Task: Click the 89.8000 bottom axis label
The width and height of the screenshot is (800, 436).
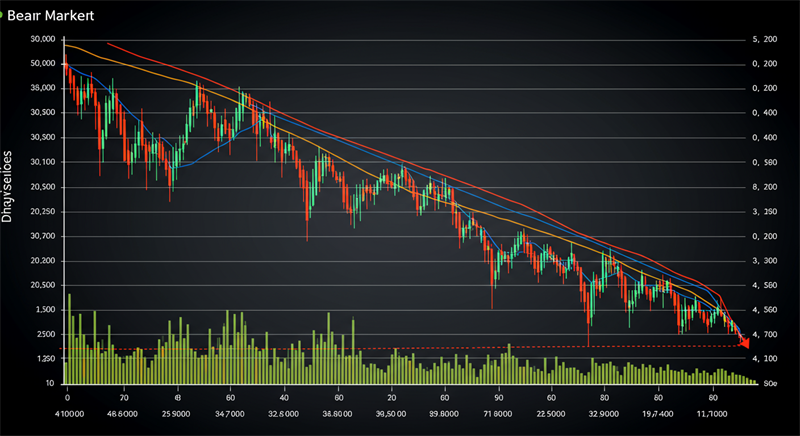Action: [444, 412]
